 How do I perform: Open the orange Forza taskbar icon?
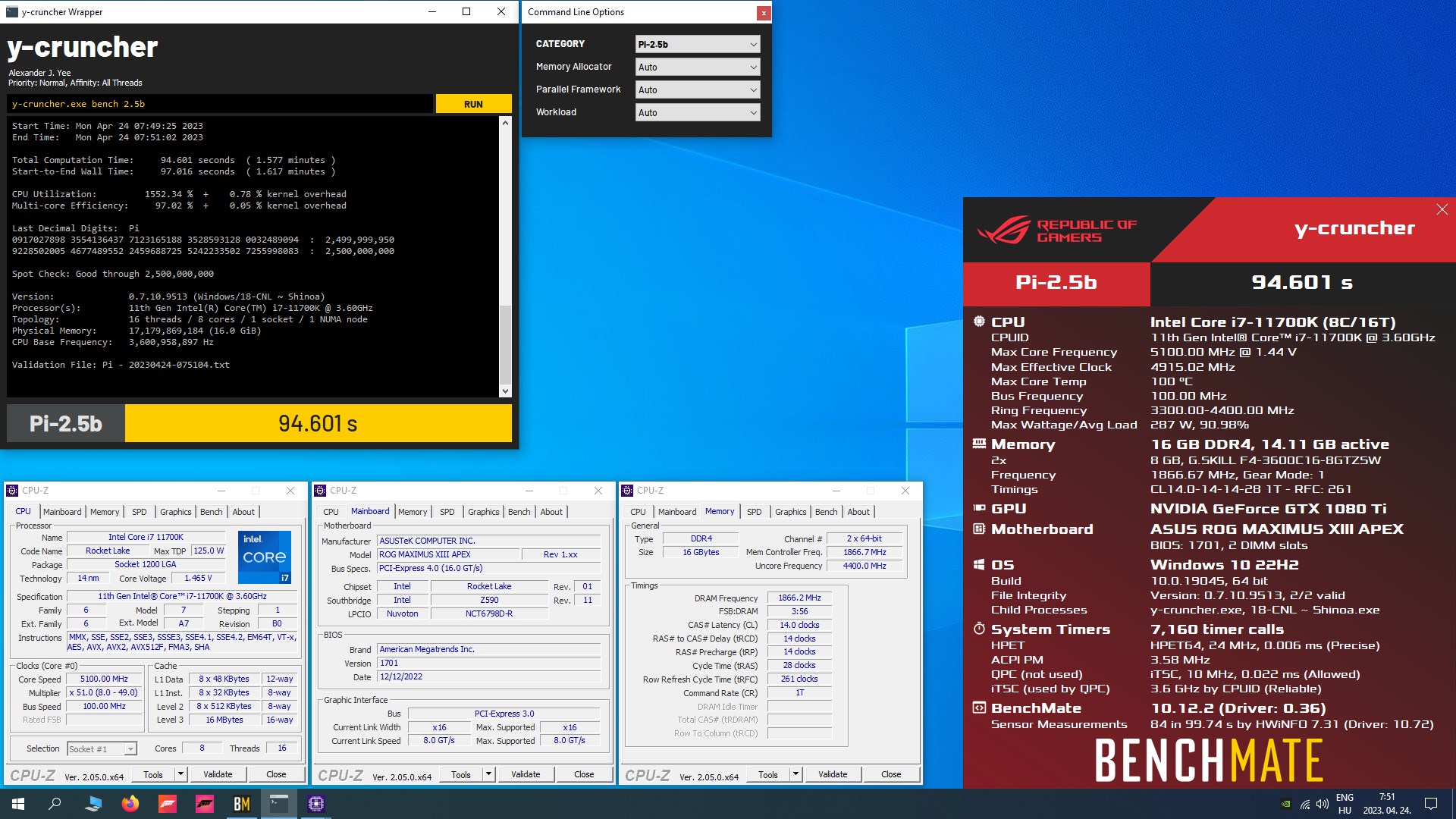168,804
